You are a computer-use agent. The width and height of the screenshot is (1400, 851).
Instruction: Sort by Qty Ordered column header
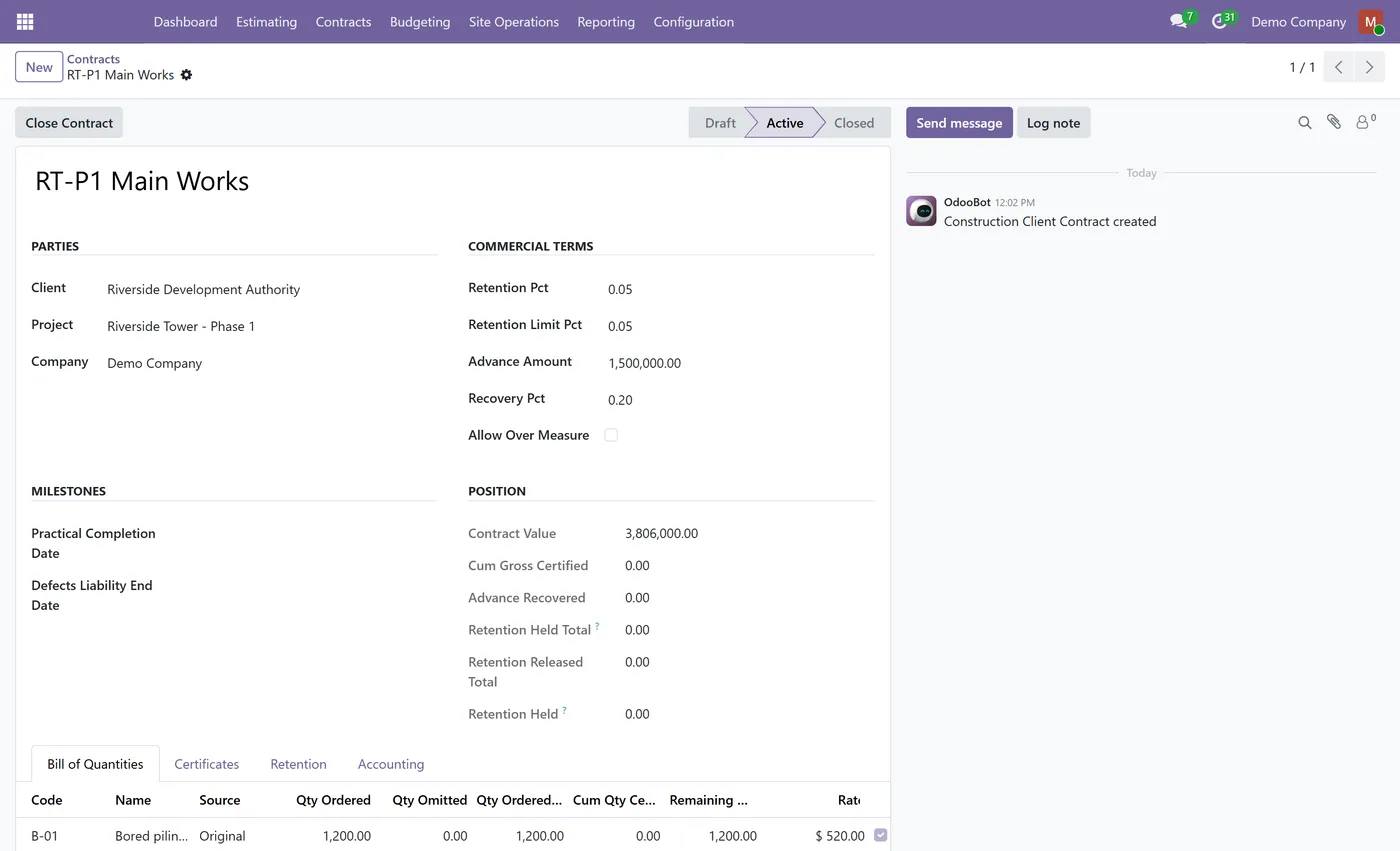click(333, 800)
